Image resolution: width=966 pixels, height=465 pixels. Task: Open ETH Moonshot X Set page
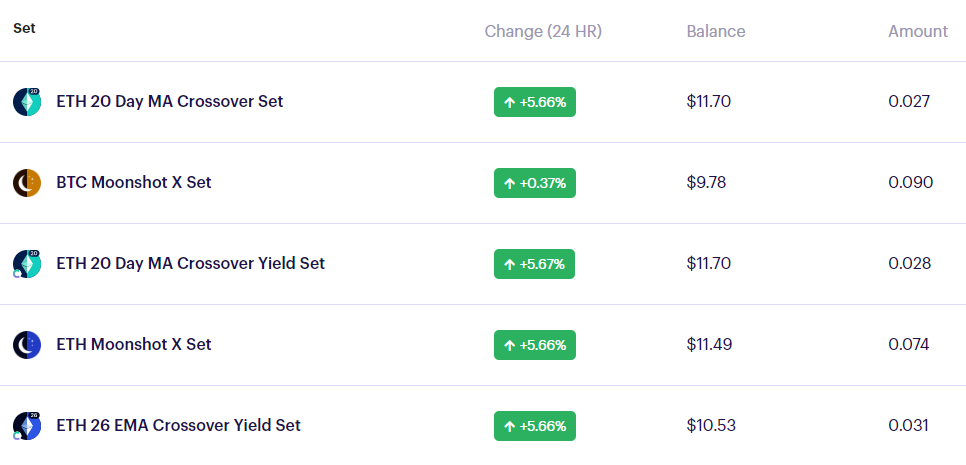pos(134,344)
